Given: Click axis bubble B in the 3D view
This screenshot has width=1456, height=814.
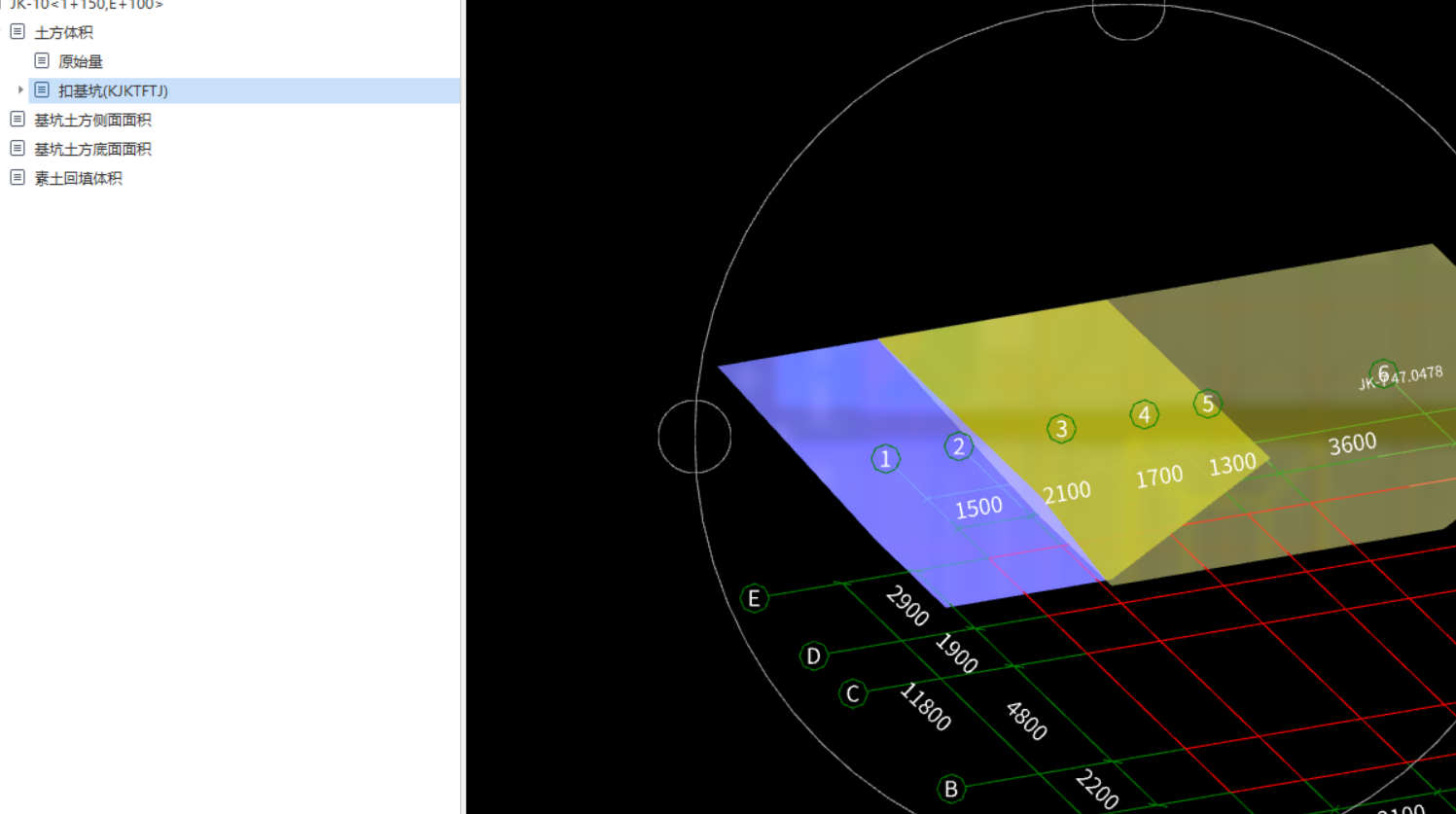Looking at the screenshot, I should (951, 789).
